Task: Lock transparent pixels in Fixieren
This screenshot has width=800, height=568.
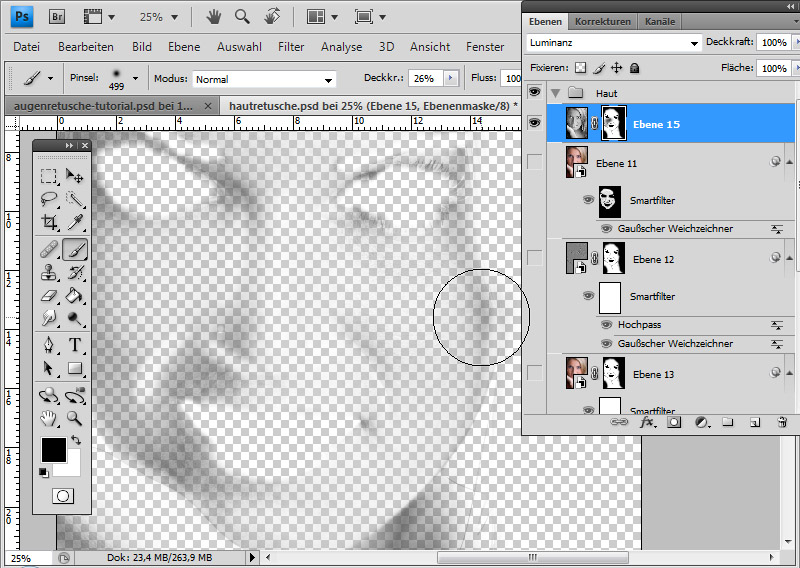Action: click(x=581, y=68)
